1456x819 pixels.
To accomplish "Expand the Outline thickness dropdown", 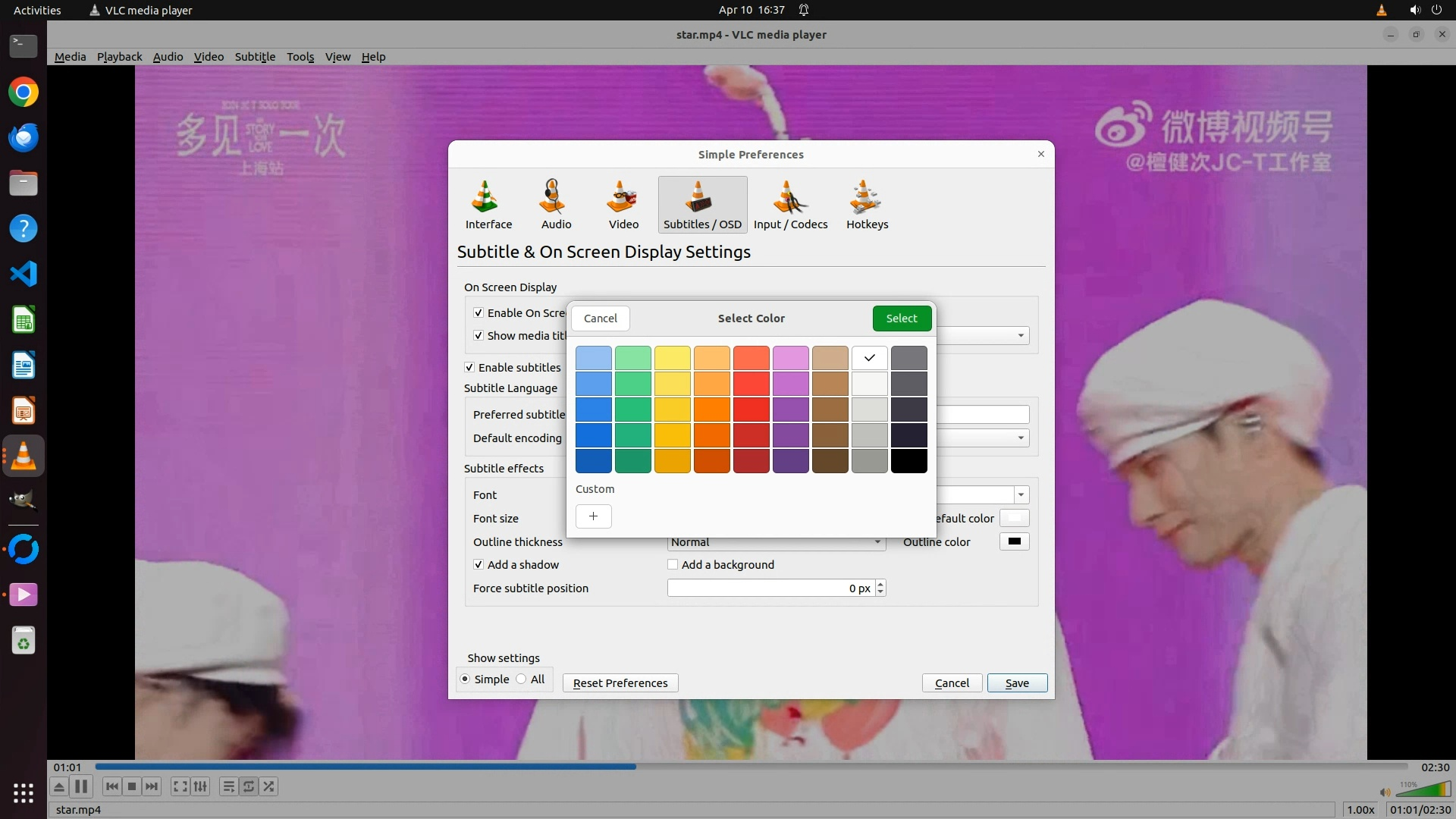I will 877,542.
